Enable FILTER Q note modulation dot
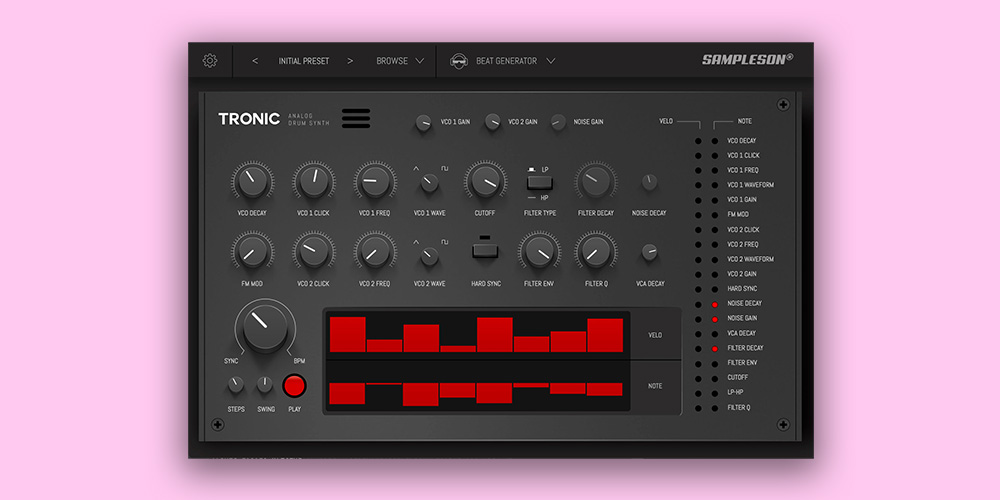Image resolution: width=1000 pixels, height=500 pixels. coord(715,408)
